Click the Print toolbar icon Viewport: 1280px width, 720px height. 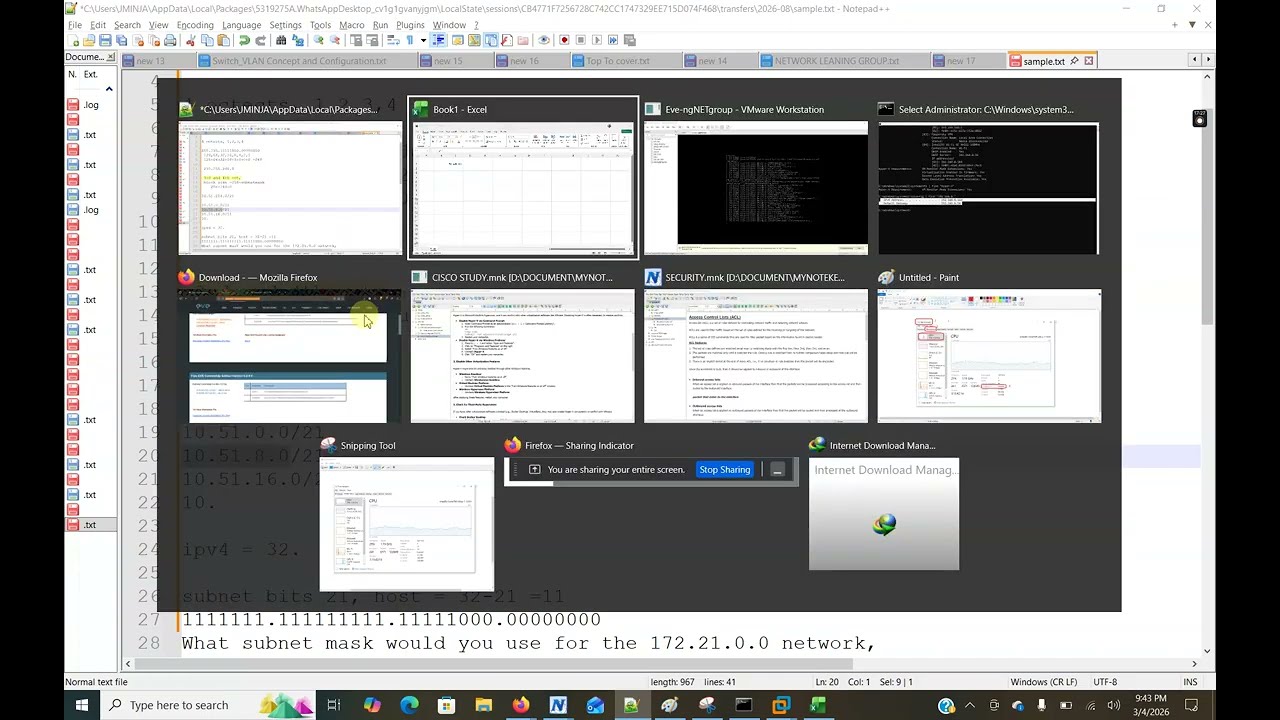[170, 40]
